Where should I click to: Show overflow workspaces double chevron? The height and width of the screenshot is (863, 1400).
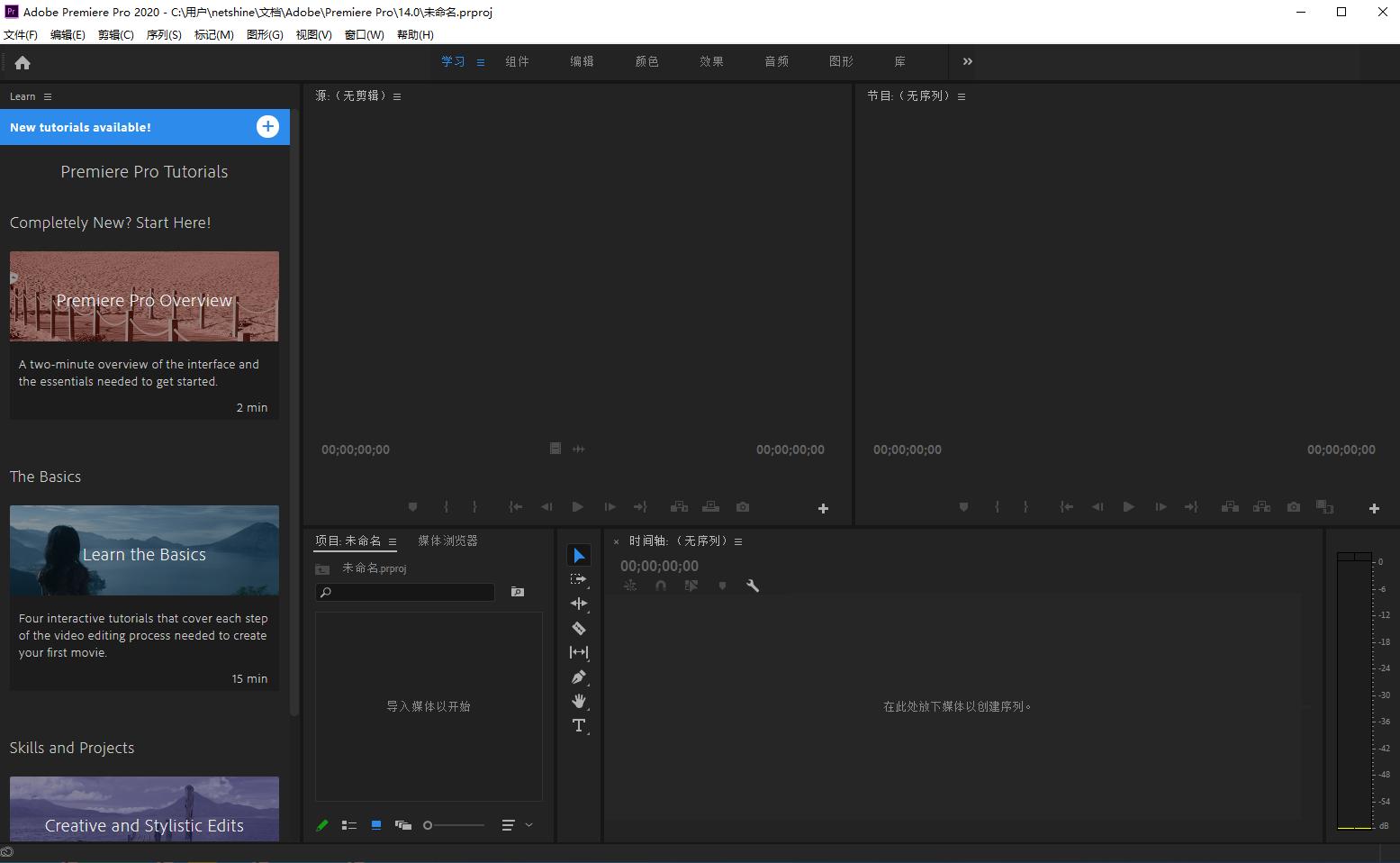point(968,61)
